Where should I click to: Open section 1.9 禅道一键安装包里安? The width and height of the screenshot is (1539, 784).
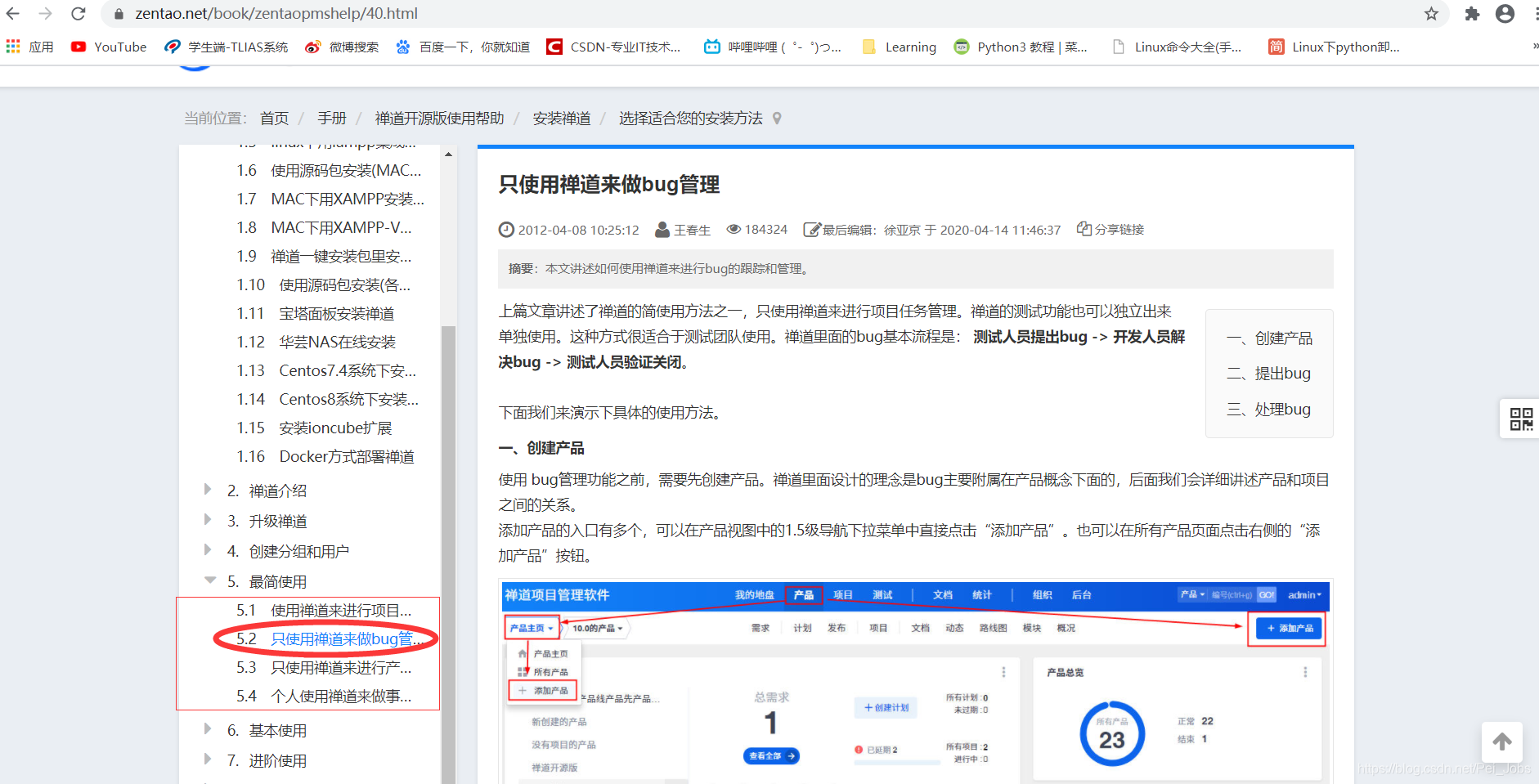(325, 257)
